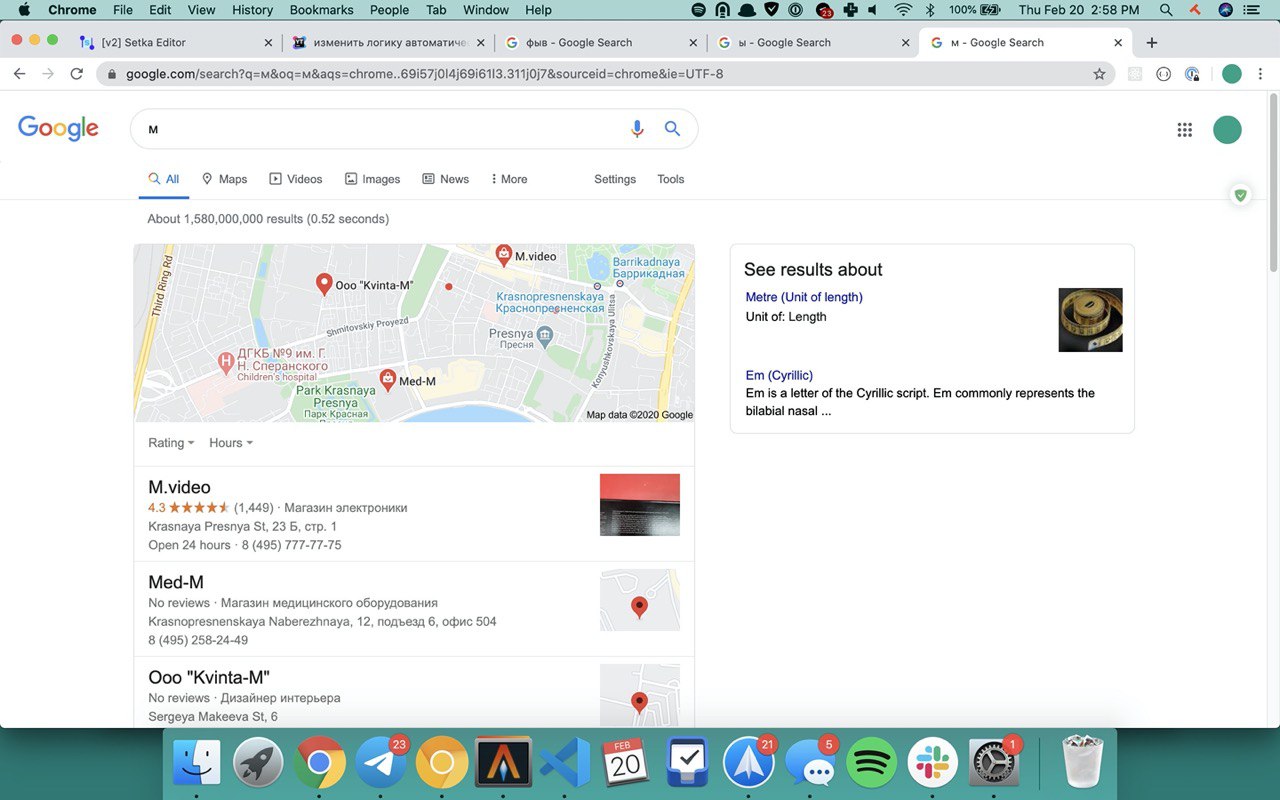Select the "фыв - Google Search" tab
The width and height of the screenshot is (1280, 800).
pos(600,43)
